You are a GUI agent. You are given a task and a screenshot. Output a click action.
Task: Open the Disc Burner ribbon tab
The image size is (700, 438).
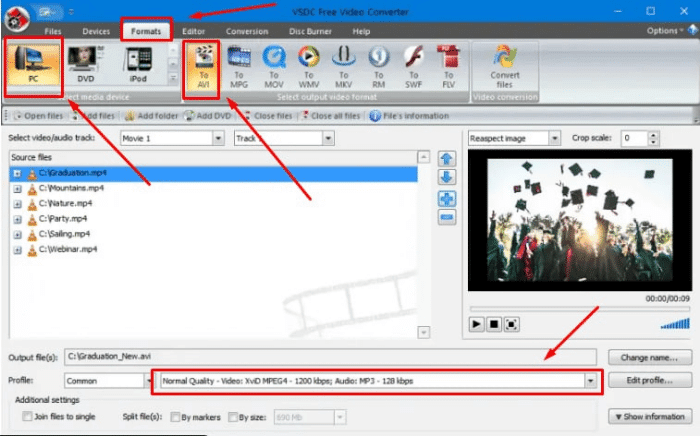tap(310, 31)
